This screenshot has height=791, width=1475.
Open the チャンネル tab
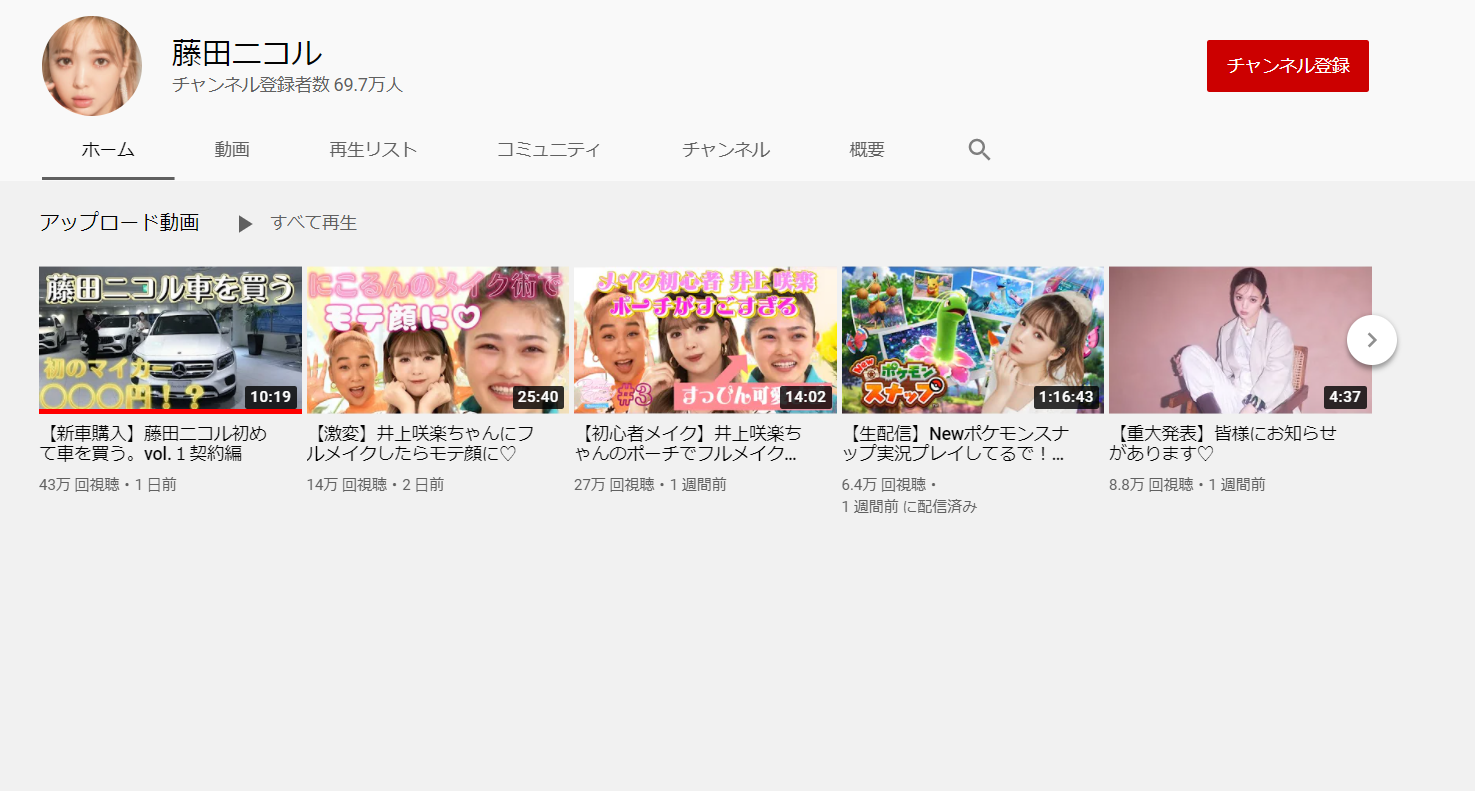(x=726, y=150)
